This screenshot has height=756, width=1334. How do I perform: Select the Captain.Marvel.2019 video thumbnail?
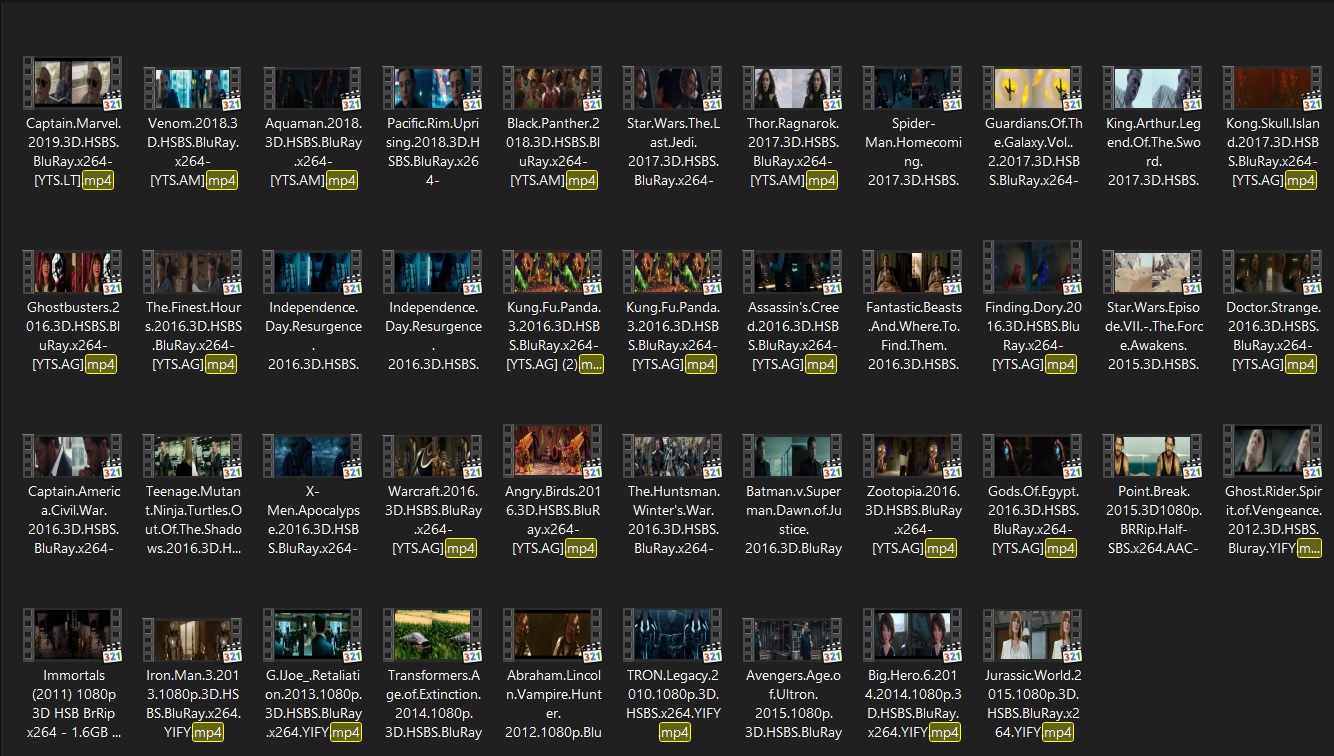[x=72, y=84]
